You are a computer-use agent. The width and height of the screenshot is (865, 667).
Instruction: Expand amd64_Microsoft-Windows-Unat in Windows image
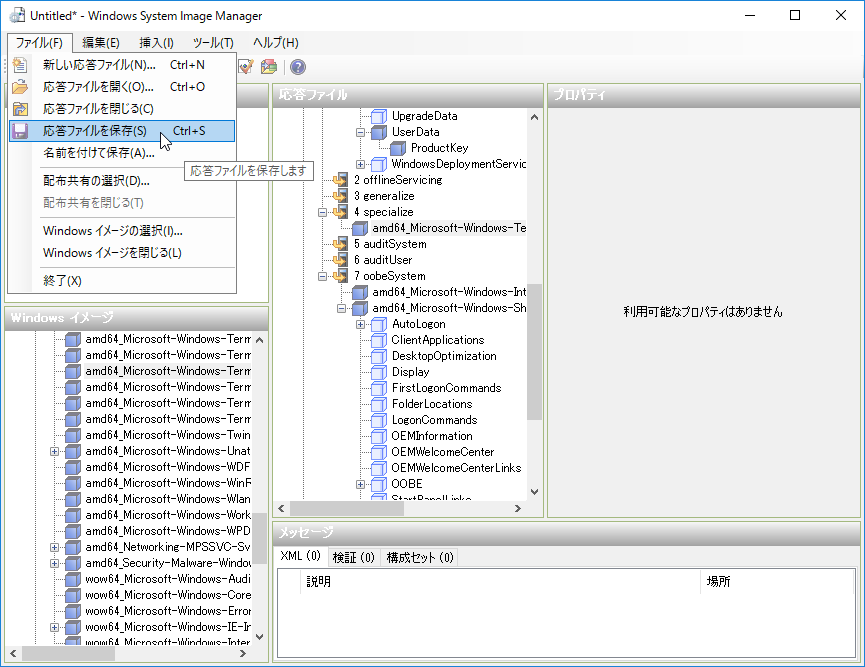coord(54,451)
